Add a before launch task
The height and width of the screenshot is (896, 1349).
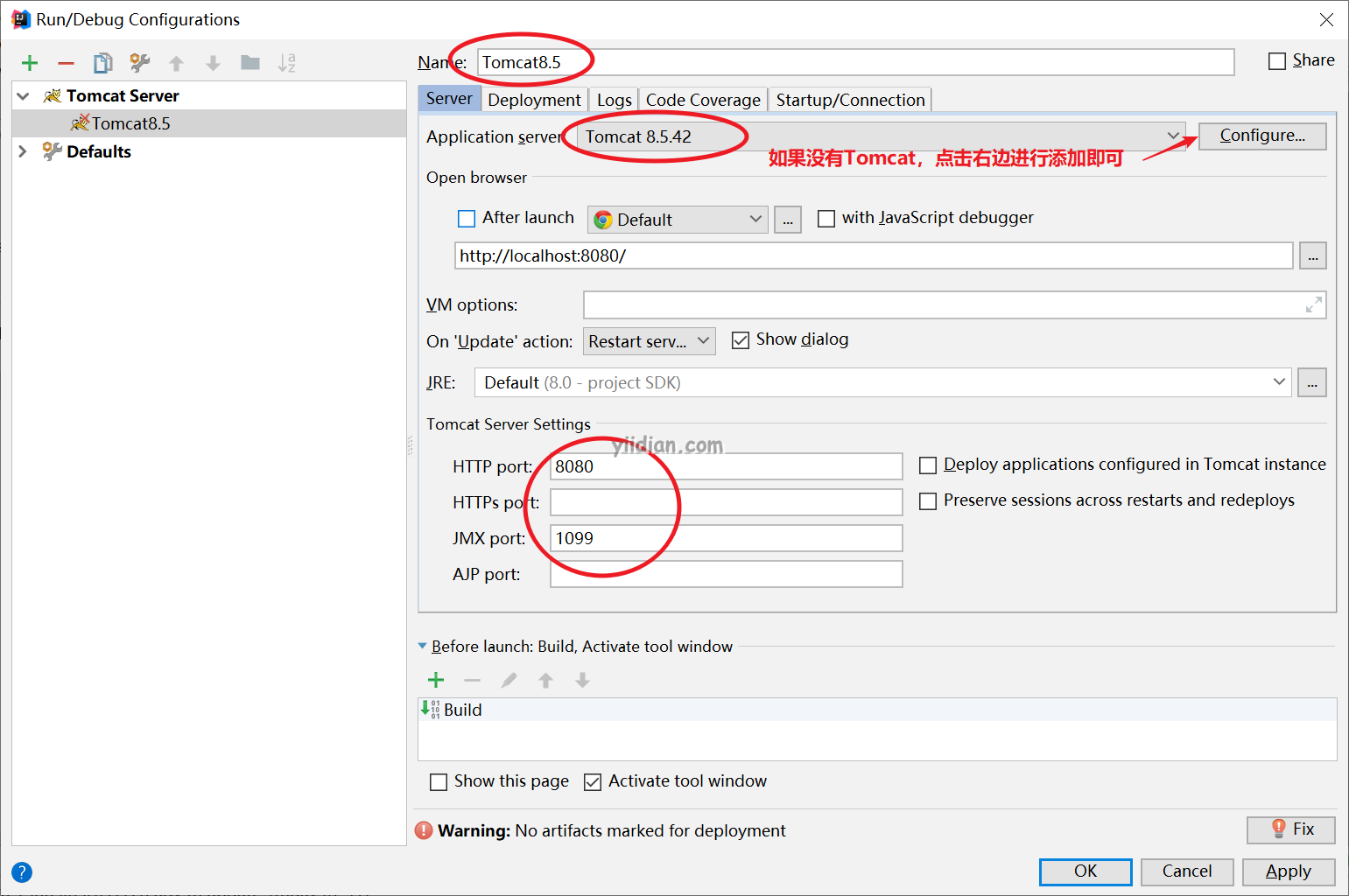pos(436,680)
